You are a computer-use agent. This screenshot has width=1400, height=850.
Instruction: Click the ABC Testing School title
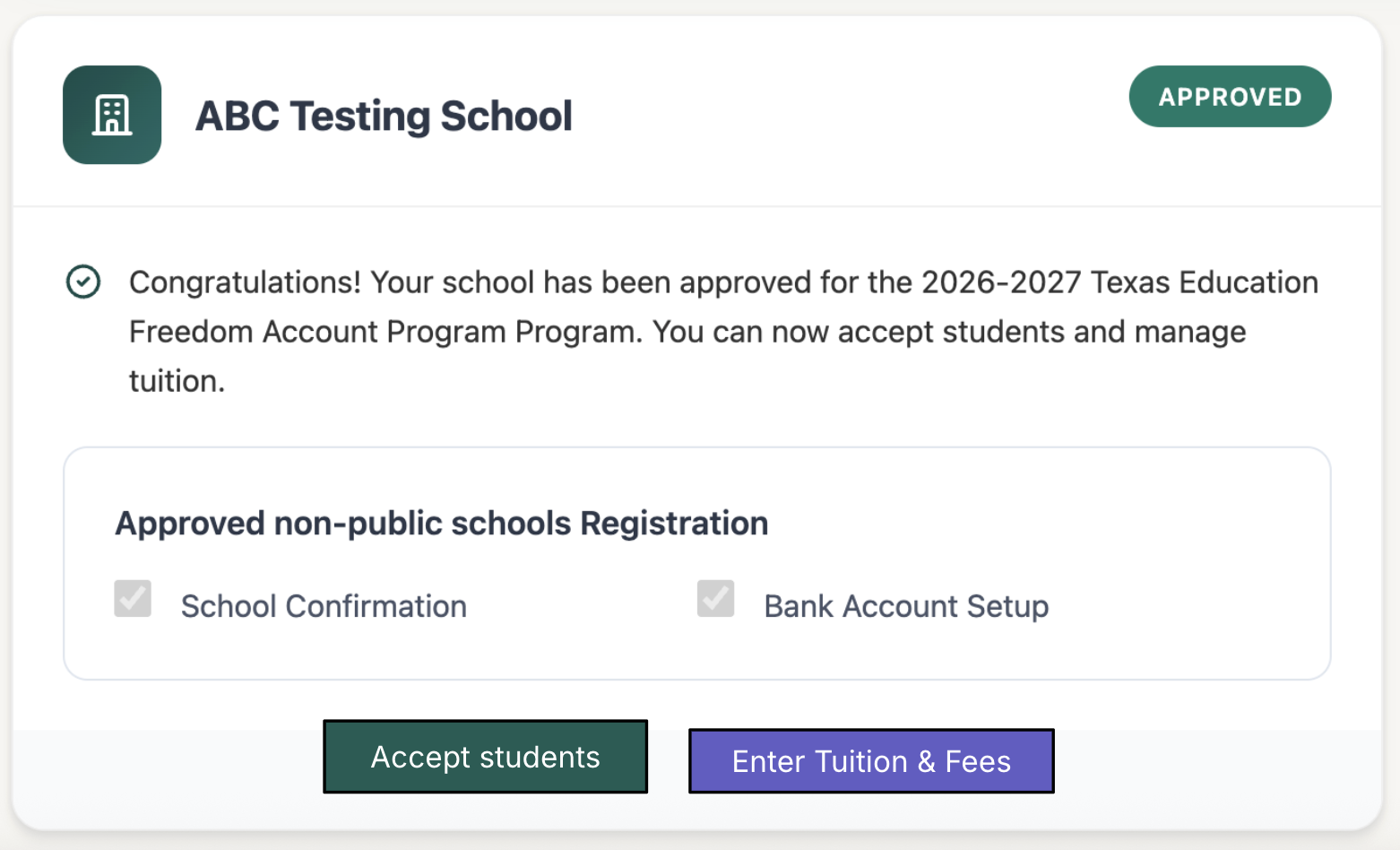384,116
